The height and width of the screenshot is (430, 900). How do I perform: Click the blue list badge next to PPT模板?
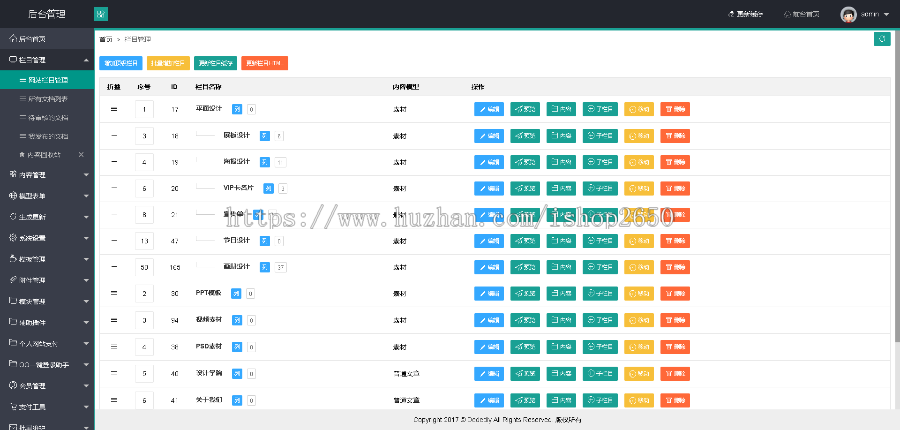click(x=236, y=293)
